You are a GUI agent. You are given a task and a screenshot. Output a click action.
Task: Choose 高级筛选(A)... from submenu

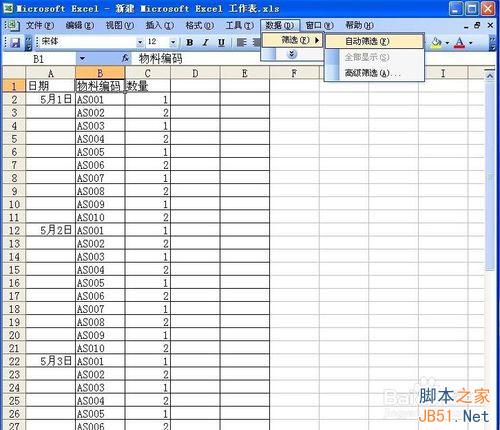(374, 73)
